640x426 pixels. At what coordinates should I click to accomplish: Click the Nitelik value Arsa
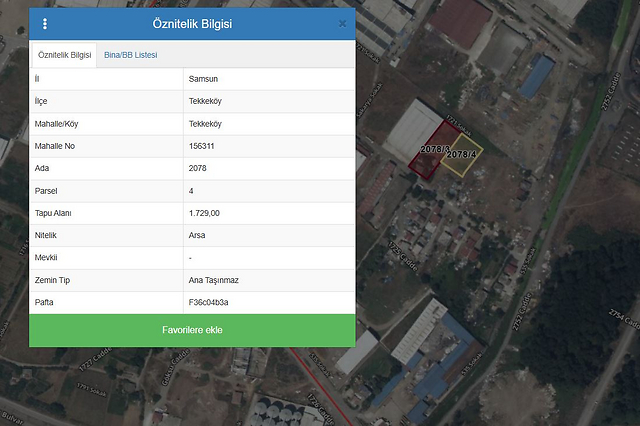coord(198,235)
